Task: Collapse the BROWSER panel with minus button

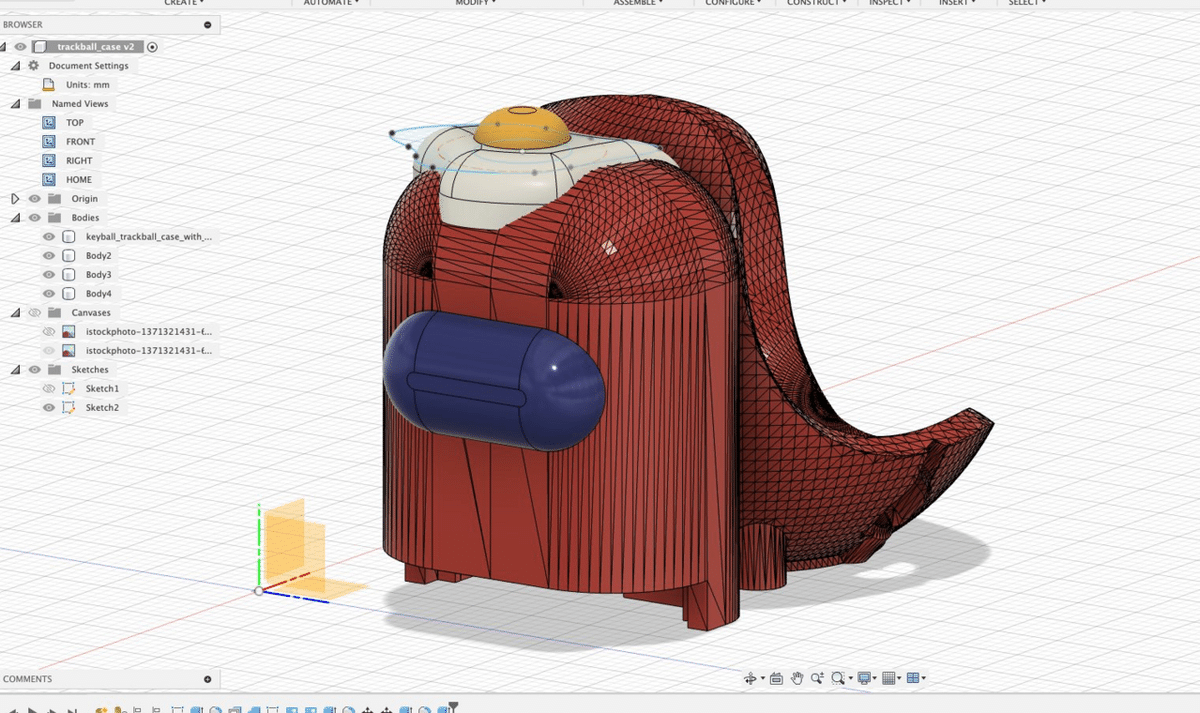Action: [x=207, y=25]
